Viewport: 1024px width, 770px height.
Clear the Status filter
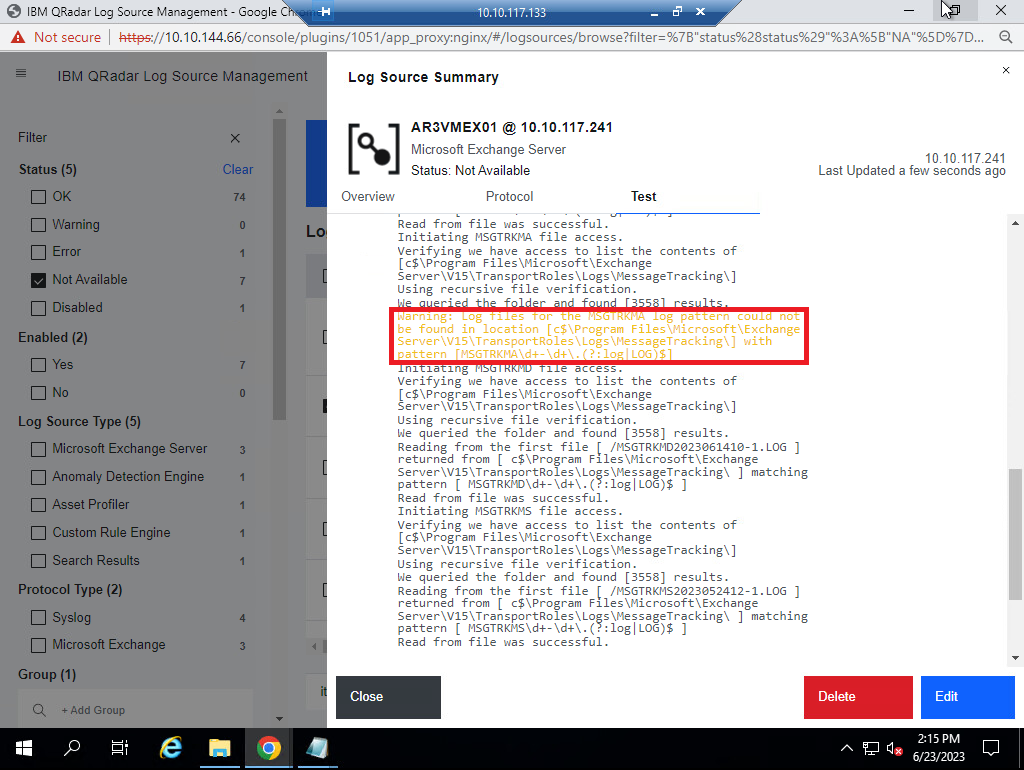[238, 169]
